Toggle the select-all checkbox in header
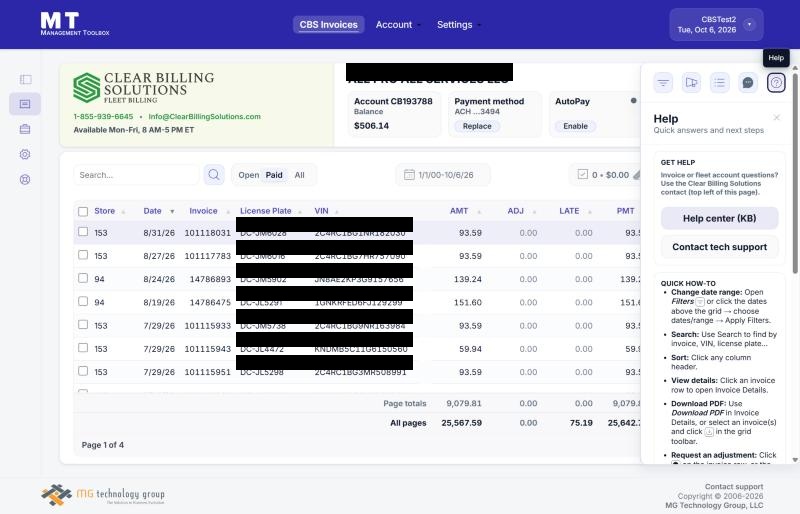 pos(83,211)
